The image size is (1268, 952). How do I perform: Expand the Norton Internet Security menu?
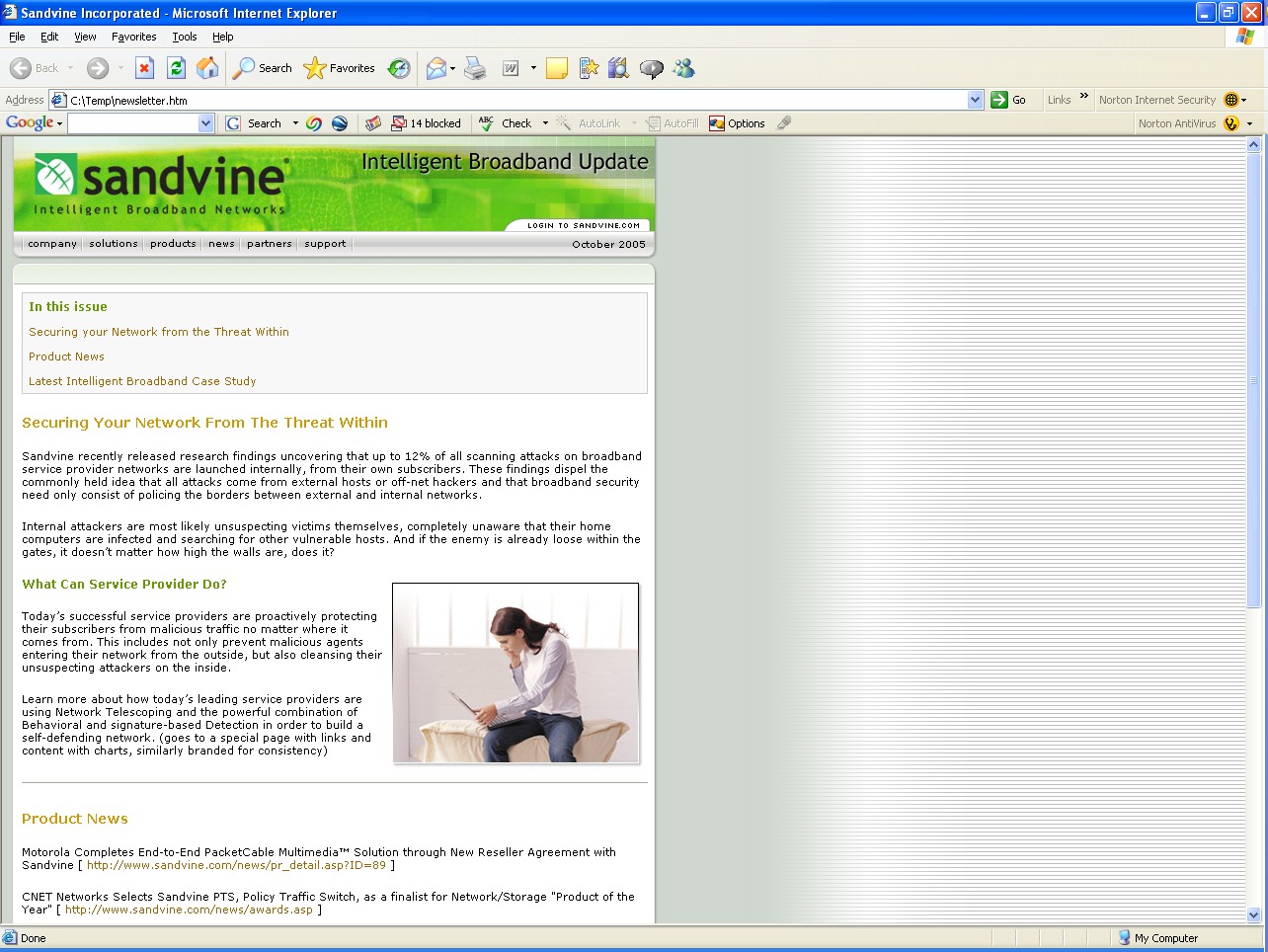tap(1234, 100)
